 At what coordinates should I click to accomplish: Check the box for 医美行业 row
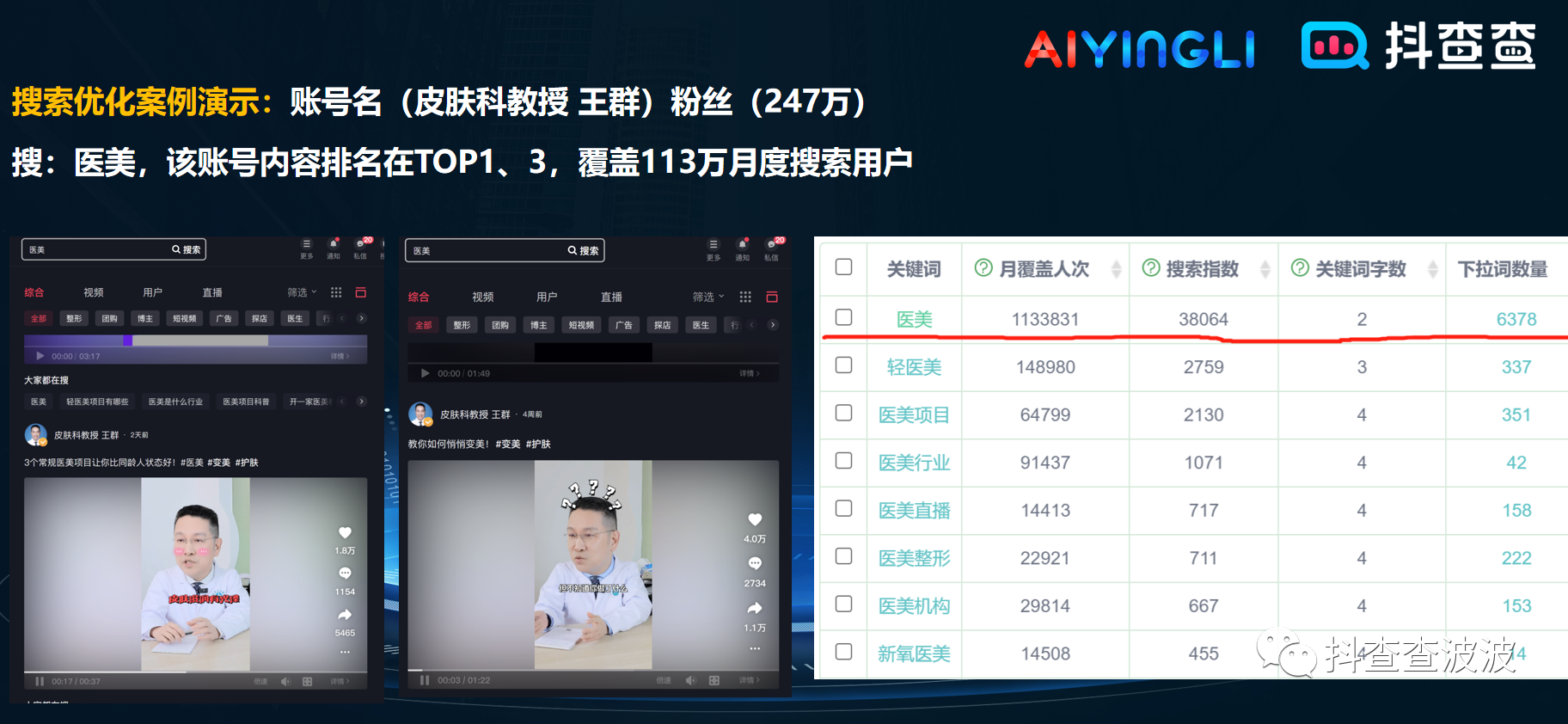844,461
